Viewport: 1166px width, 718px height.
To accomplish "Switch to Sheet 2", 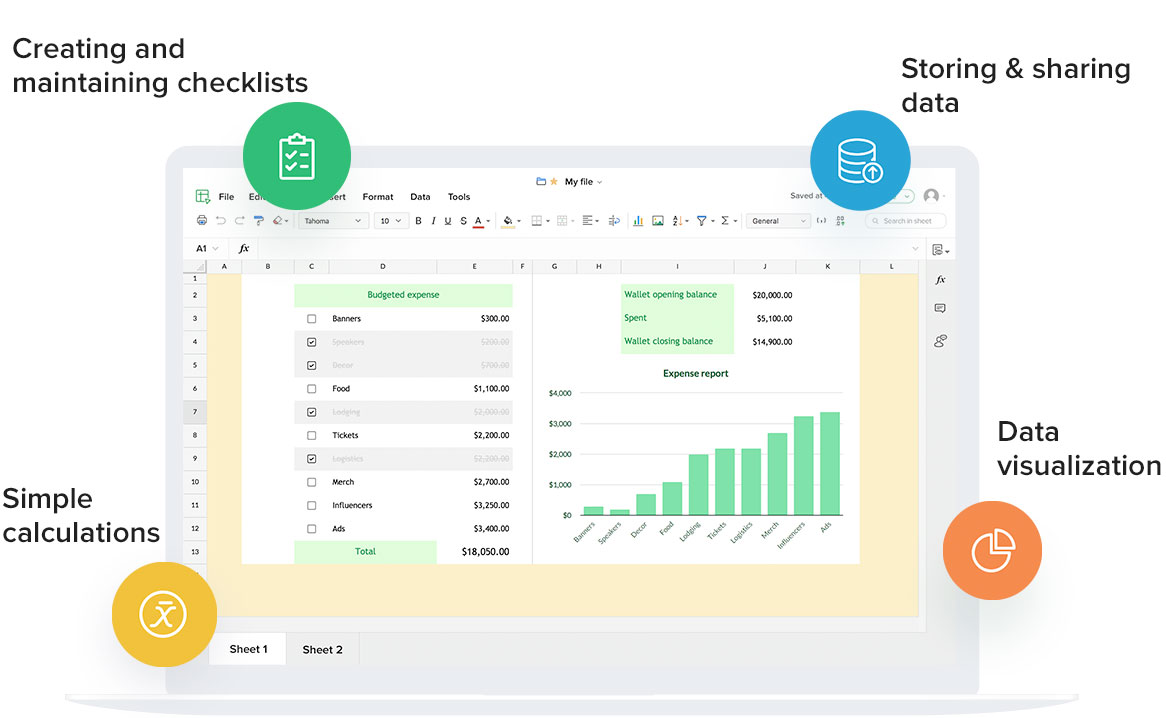I will pos(323,649).
